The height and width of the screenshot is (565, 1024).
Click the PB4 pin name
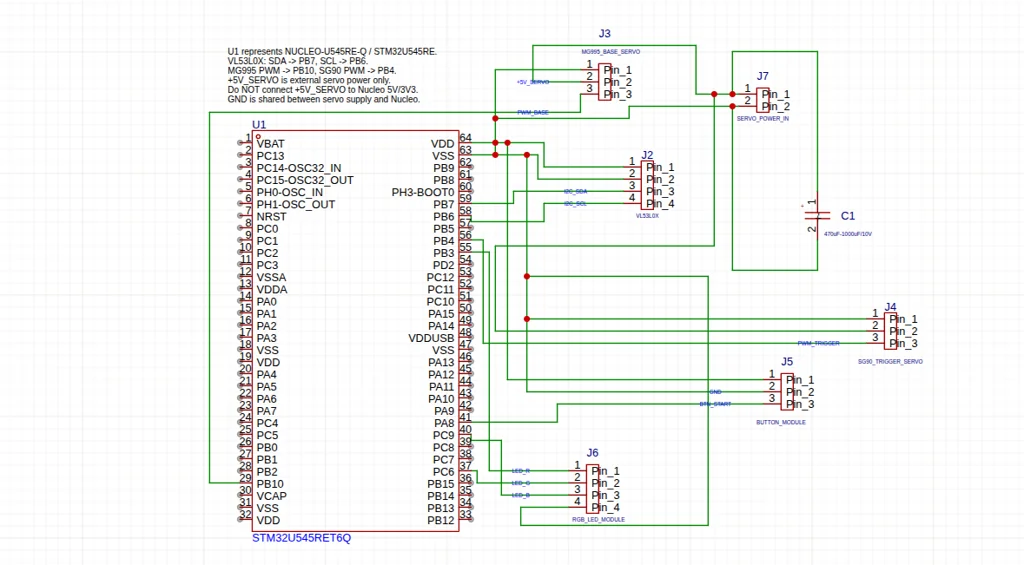point(443,241)
